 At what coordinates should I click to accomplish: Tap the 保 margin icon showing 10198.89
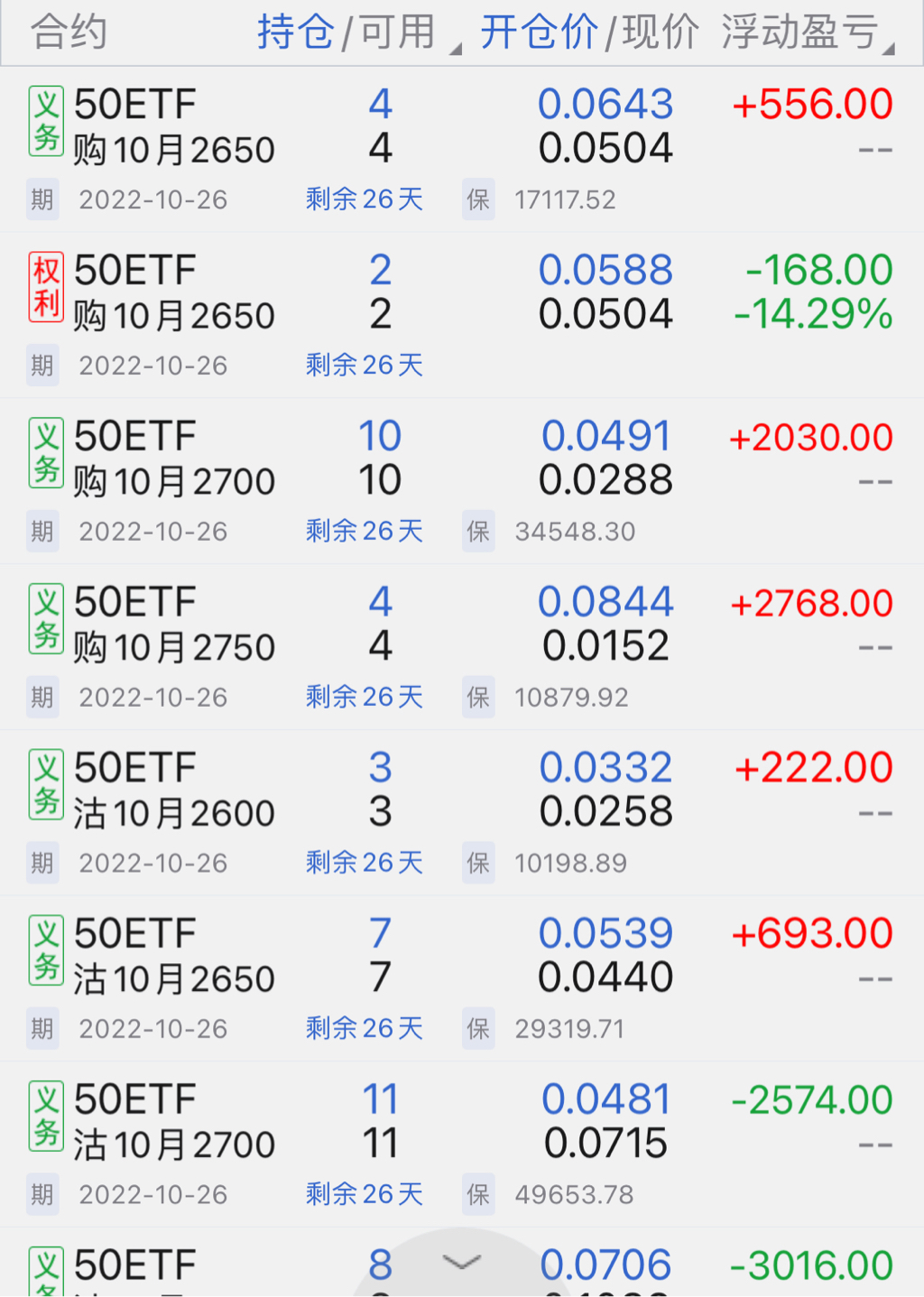click(478, 863)
